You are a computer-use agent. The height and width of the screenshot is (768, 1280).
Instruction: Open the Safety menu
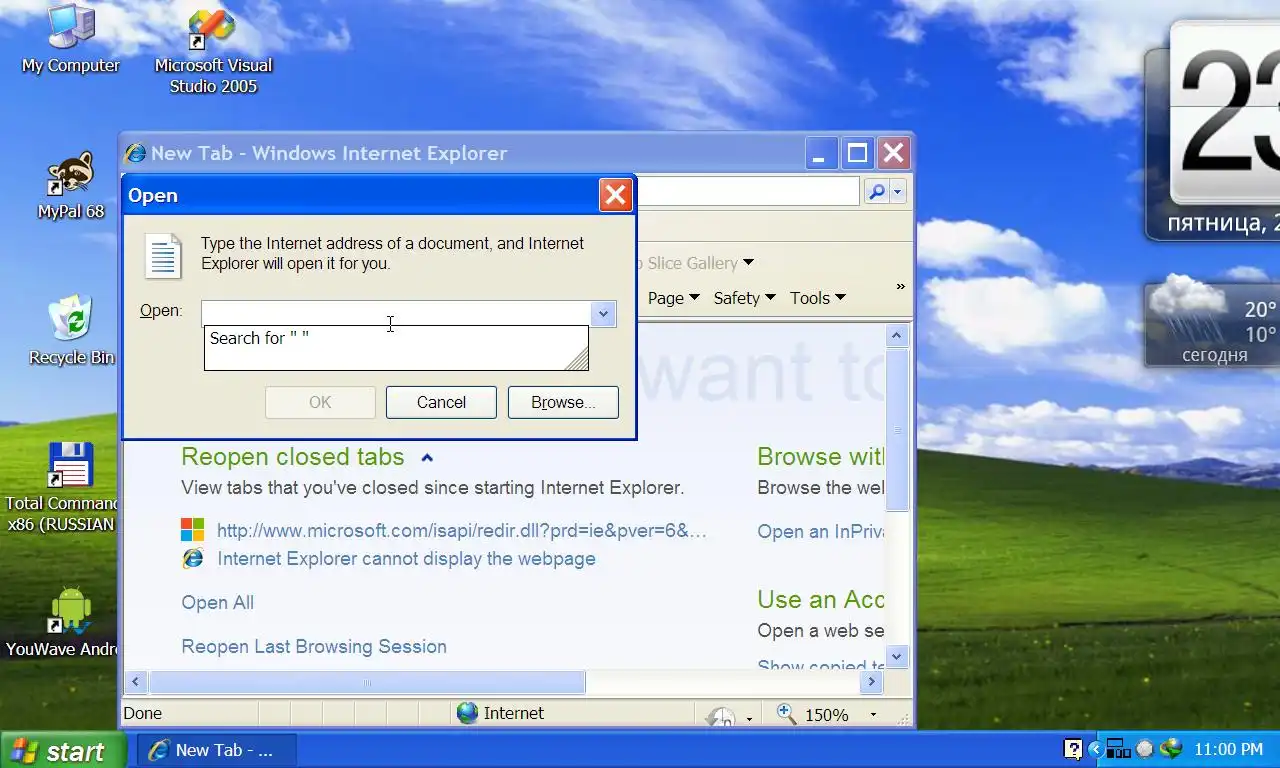744,298
